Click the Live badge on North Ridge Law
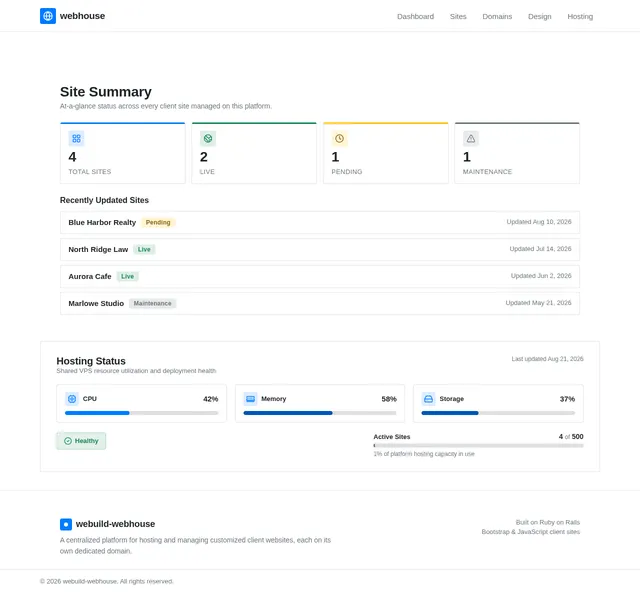Screen dimensions: 640x593 (x=144, y=249)
